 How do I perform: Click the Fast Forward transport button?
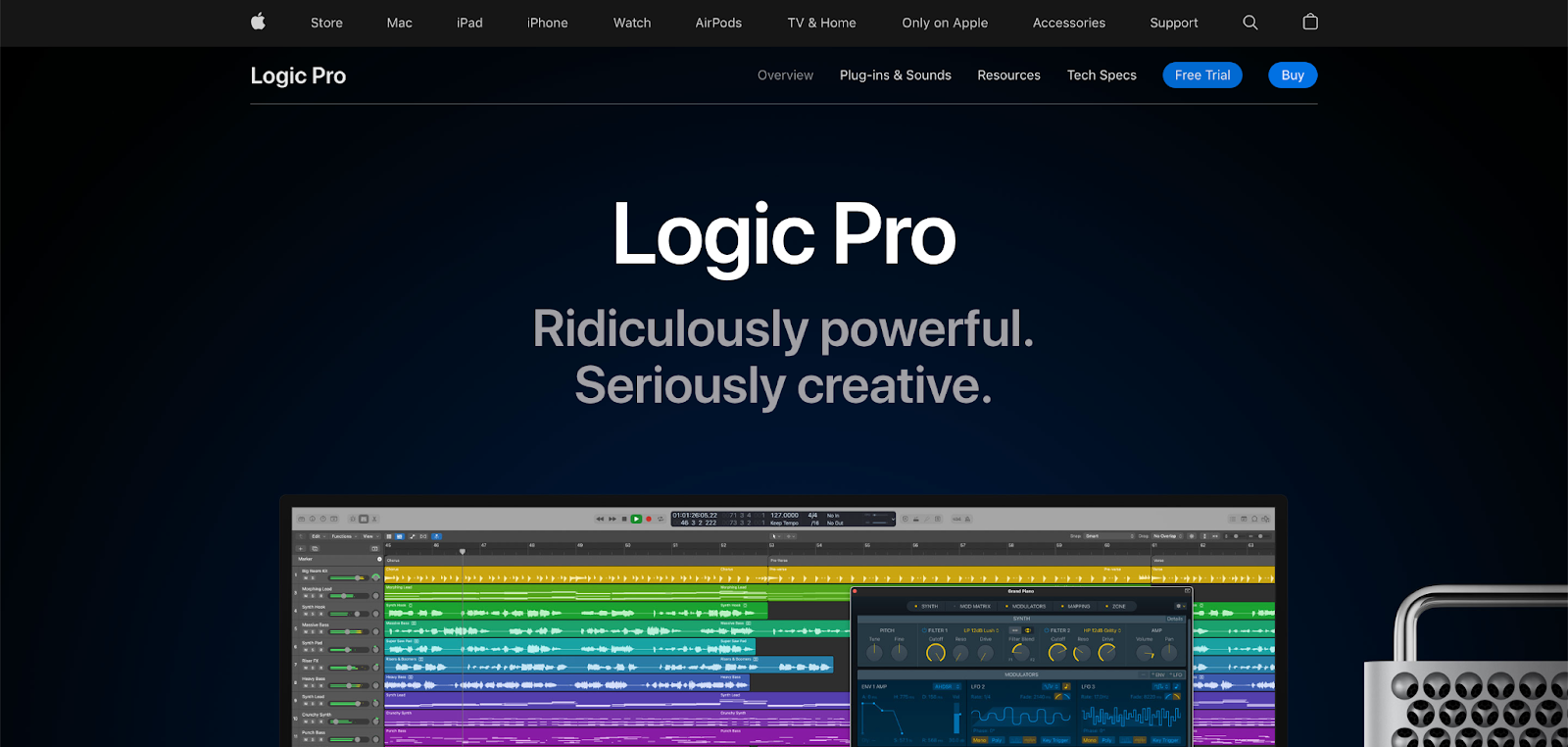pyautogui.click(x=612, y=519)
